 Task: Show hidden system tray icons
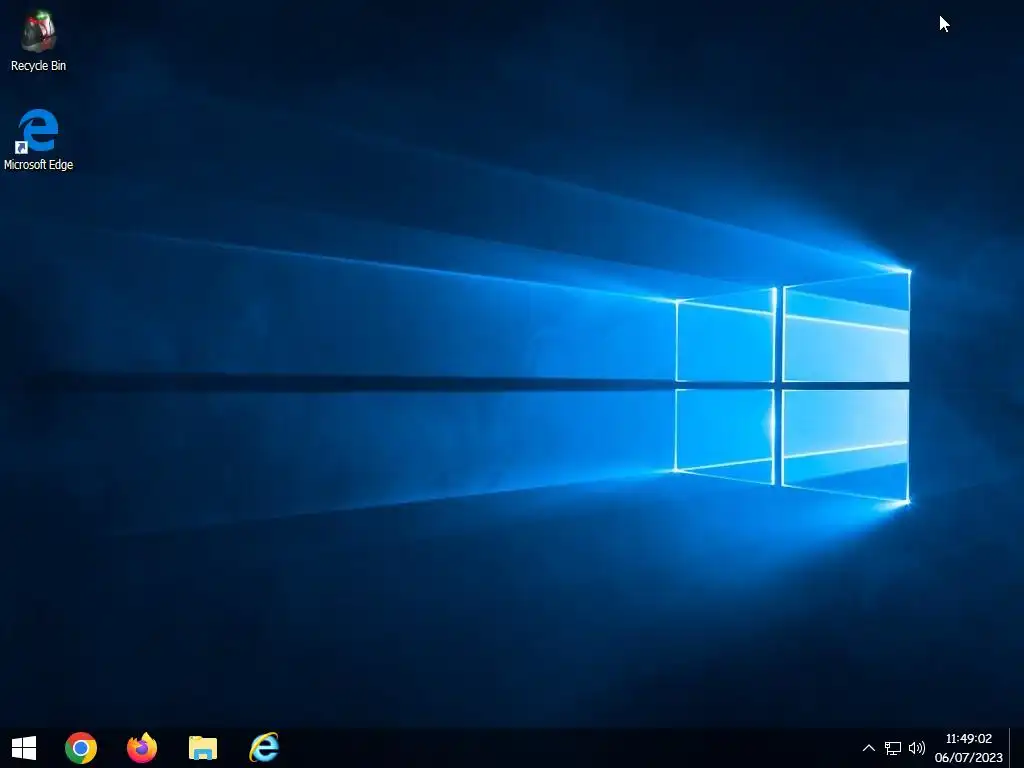pyautogui.click(x=869, y=748)
